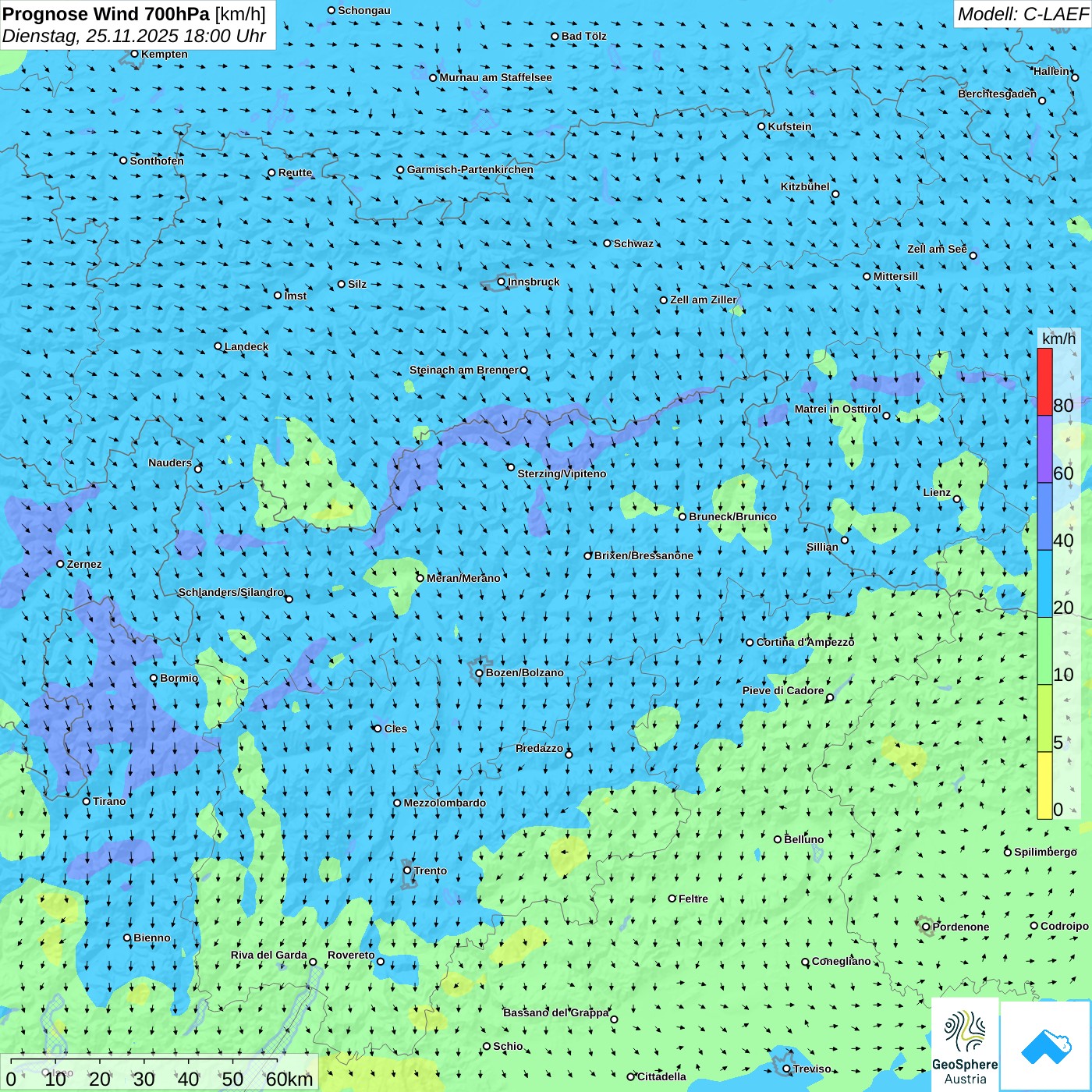
Task: Select the Cortina d'Ampezzo label
Action: pyautogui.click(x=805, y=642)
